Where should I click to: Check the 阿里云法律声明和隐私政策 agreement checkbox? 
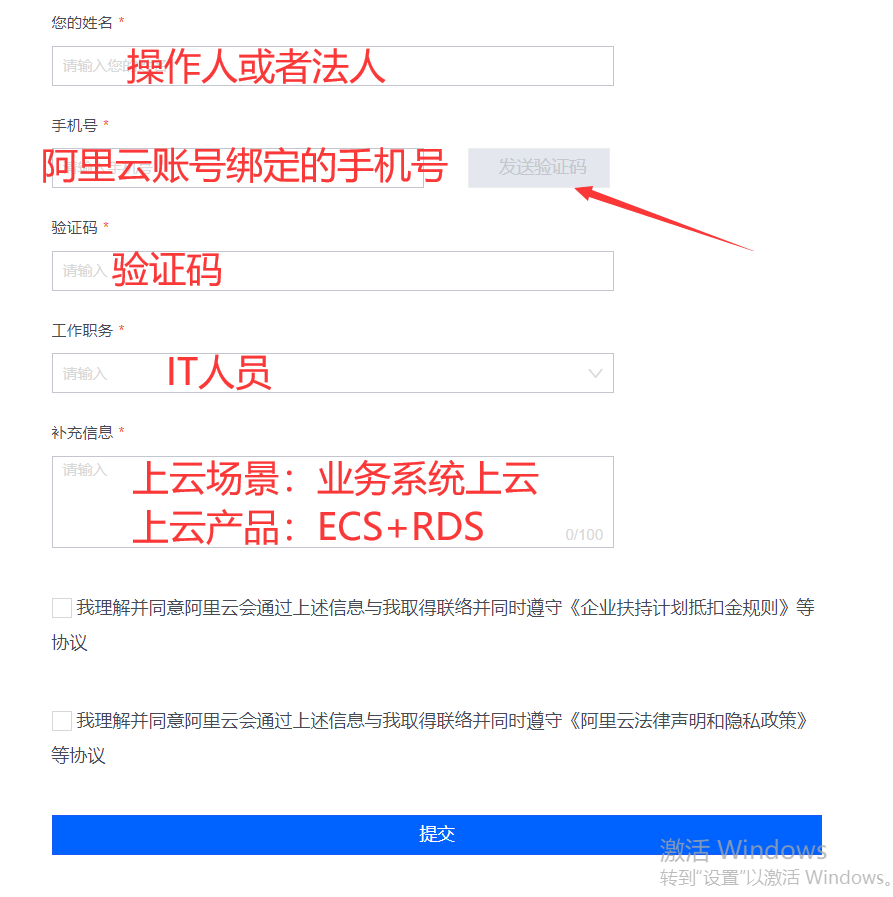pos(62,721)
